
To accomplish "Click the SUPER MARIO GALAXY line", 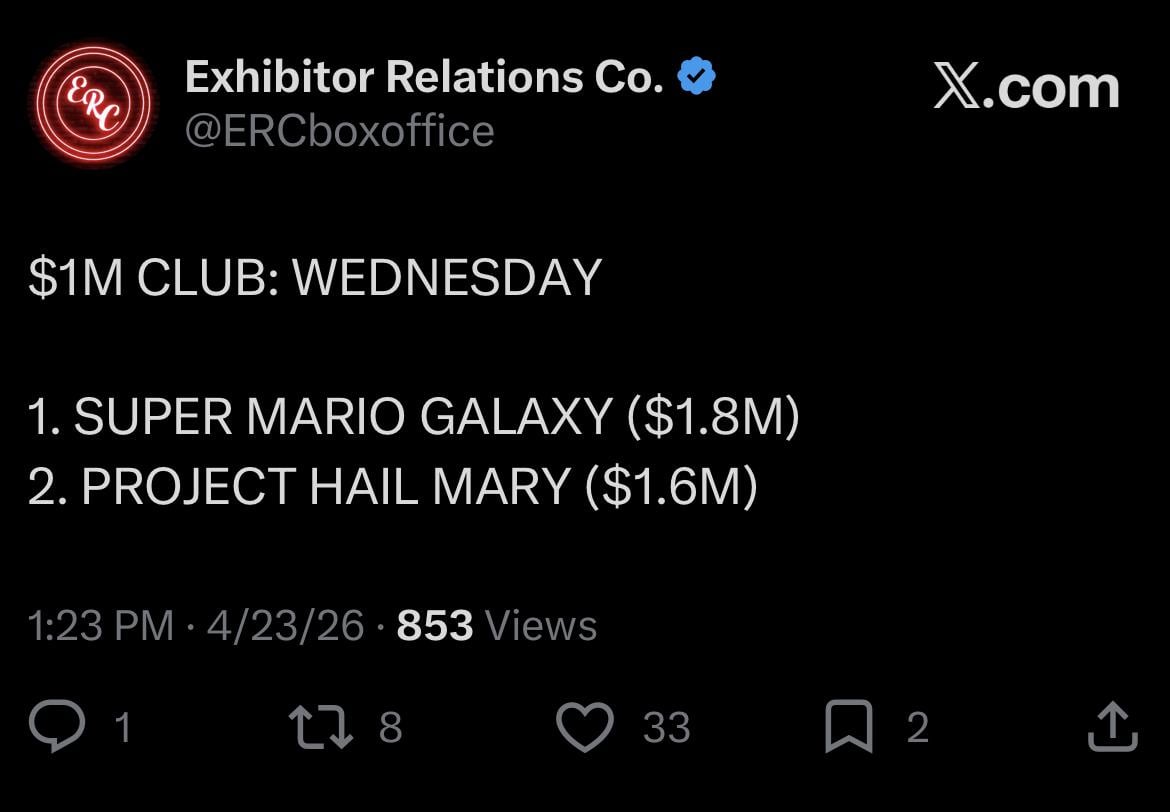I will pyautogui.click(x=414, y=417).
